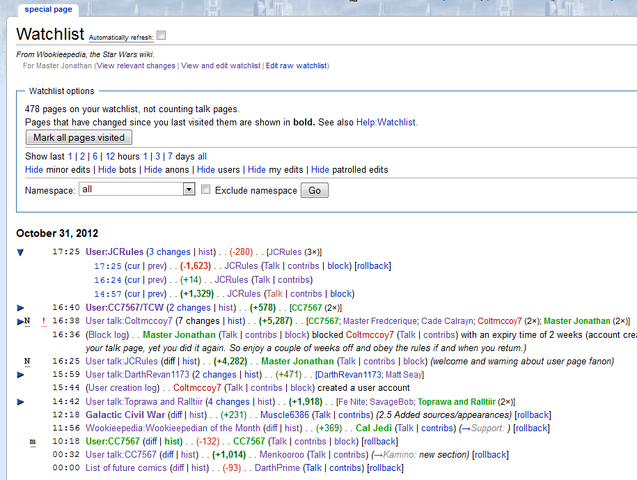Expand the Toprawa and Ralltiir changes group
The image size is (637, 480).
tap(20, 402)
